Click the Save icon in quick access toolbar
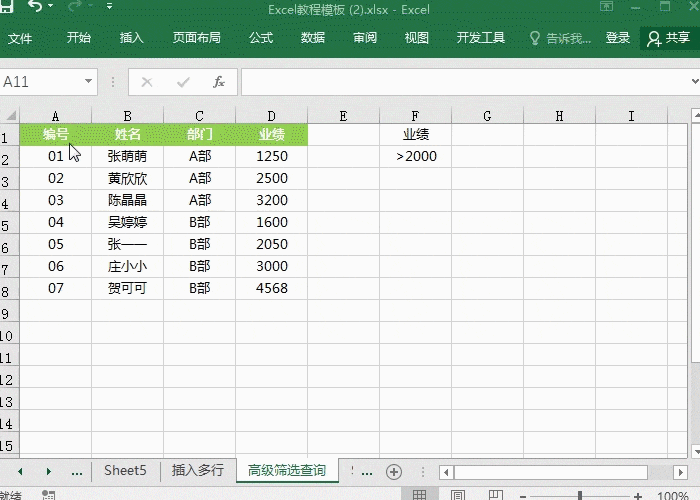The height and width of the screenshot is (500, 700). pyautogui.click(x=6, y=5)
